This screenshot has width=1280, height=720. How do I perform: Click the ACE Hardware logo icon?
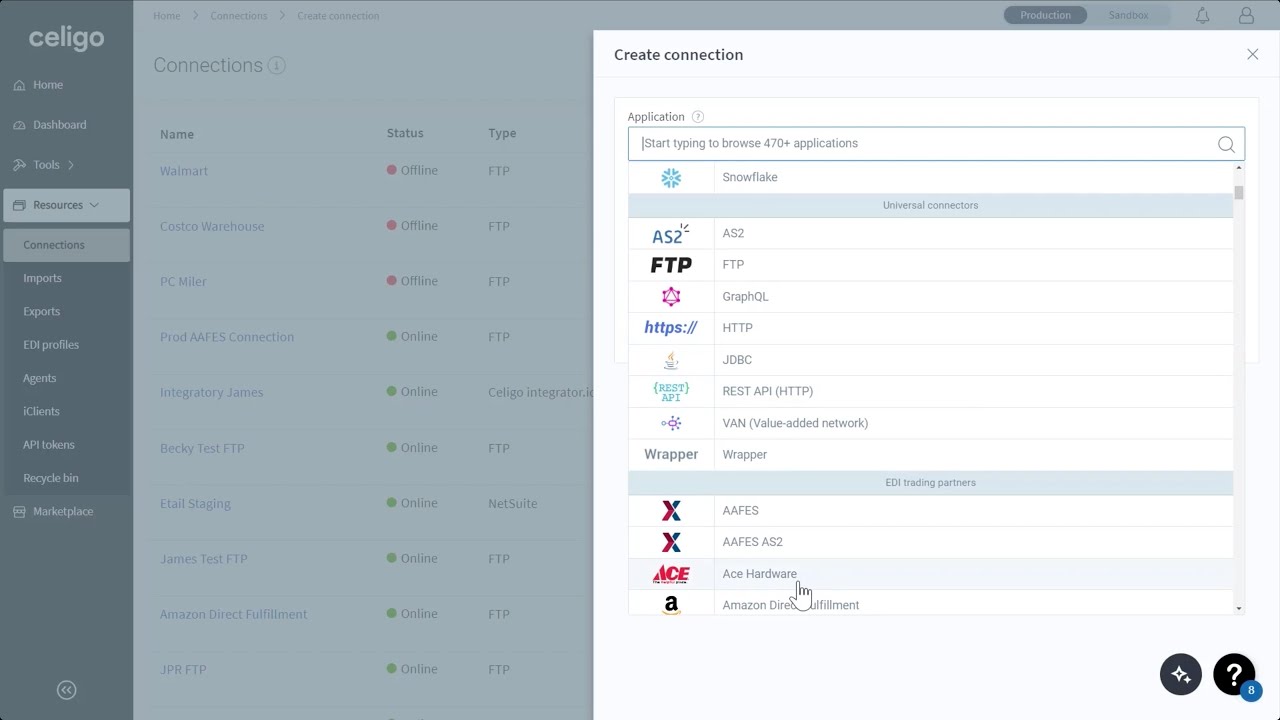pyautogui.click(x=671, y=574)
